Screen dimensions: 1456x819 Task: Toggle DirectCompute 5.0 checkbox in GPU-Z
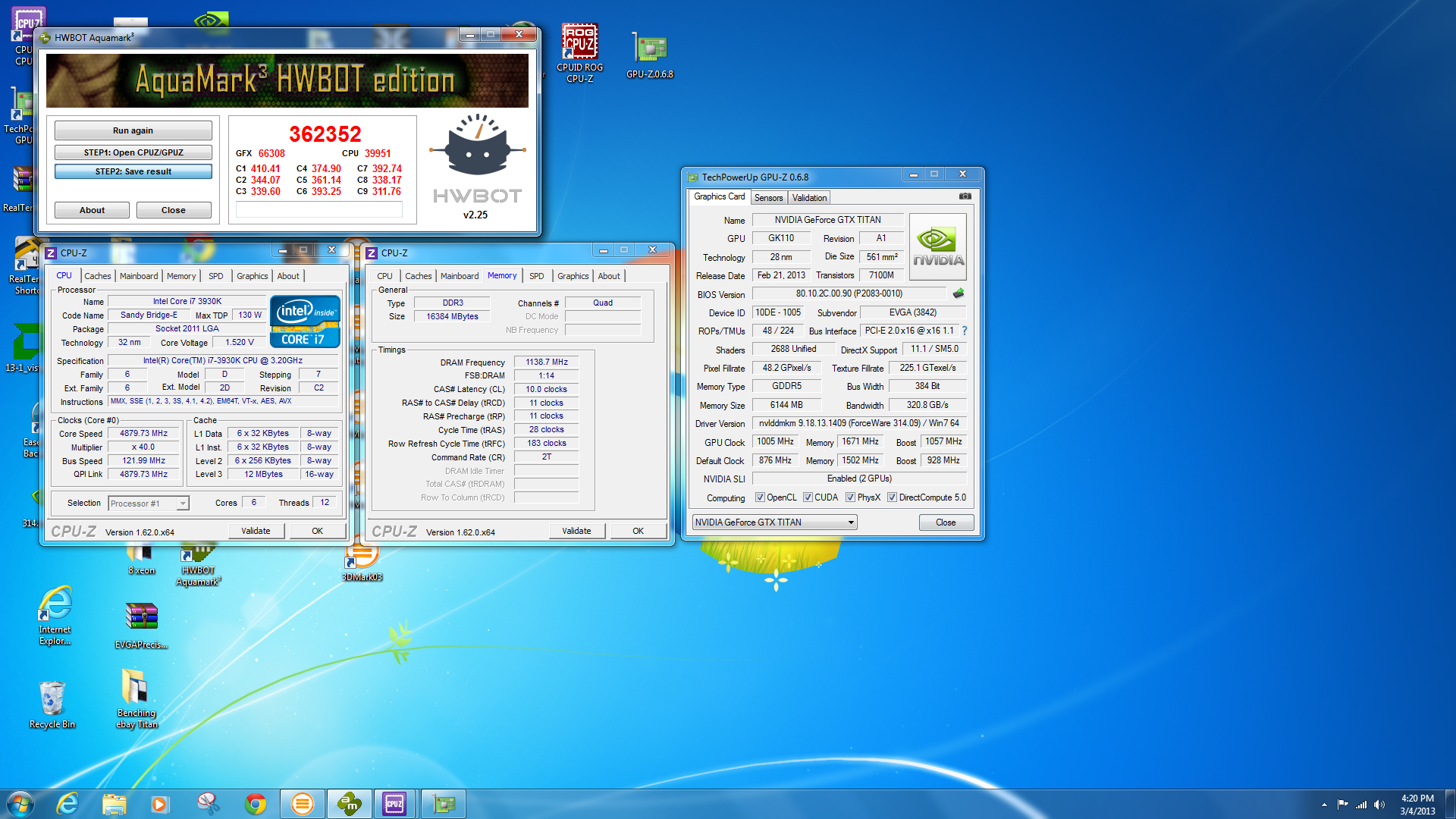892,497
